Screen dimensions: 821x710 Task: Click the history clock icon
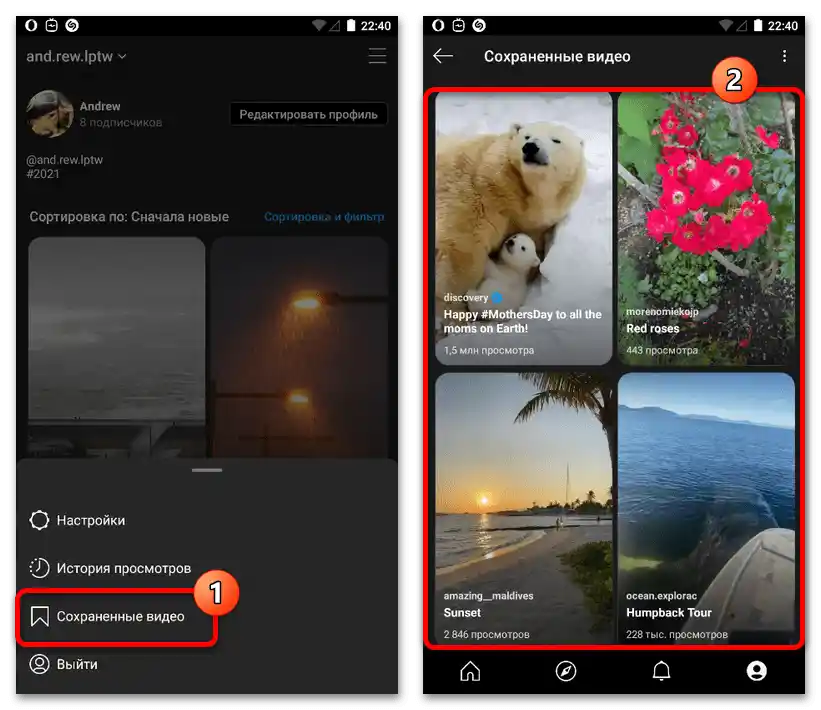click(39, 568)
